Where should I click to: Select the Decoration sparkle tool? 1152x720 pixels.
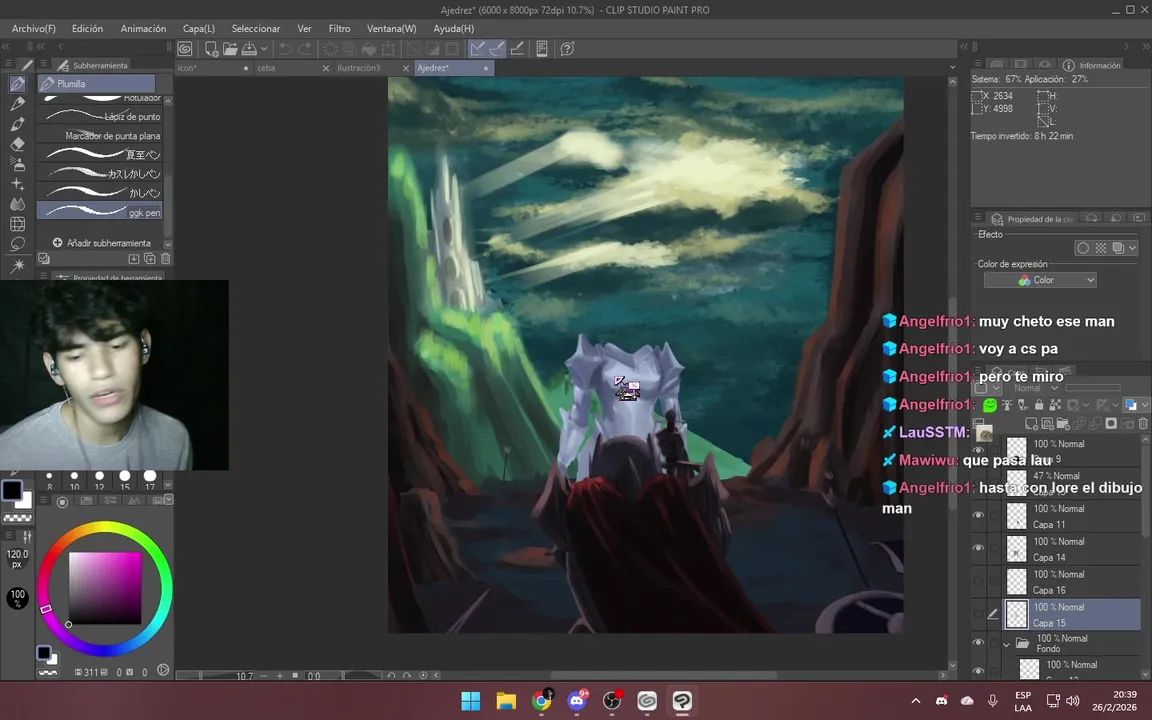click(18, 184)
